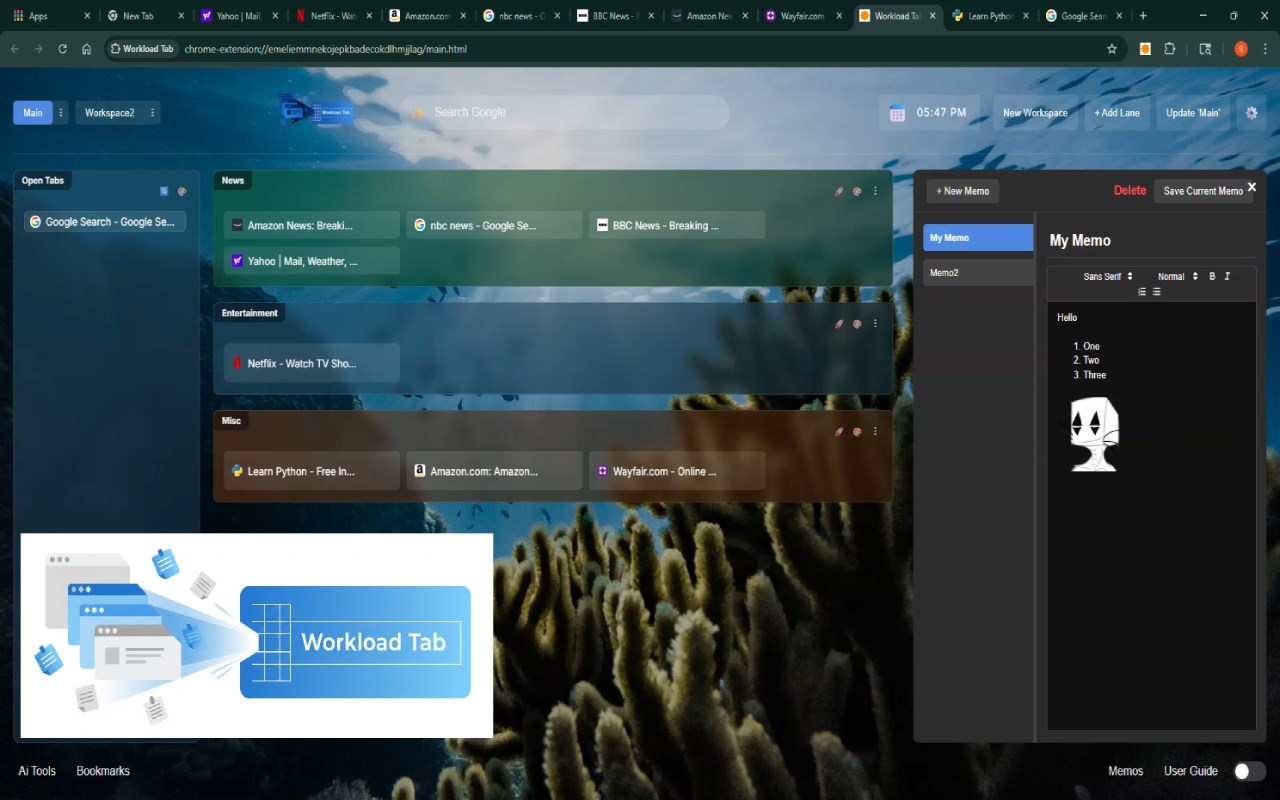Click the Chrome side panel icon
This screenshot has width=1280, height=800.
click(1205, 49)
